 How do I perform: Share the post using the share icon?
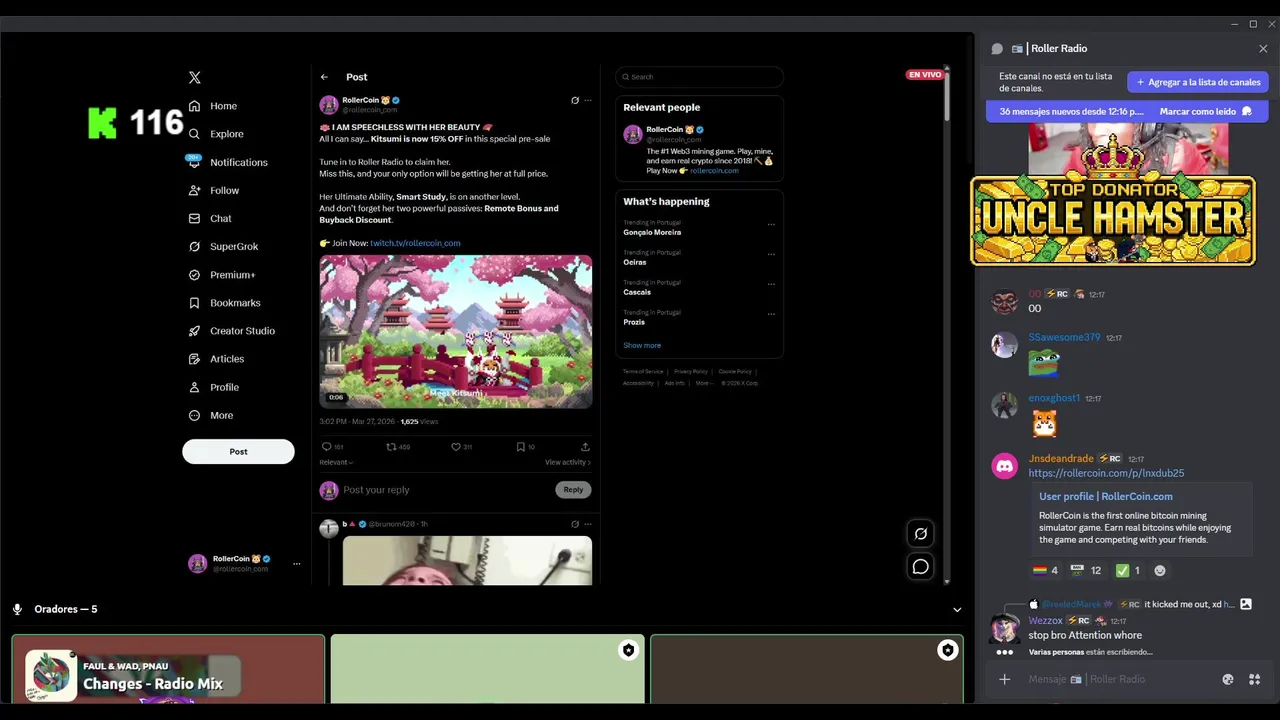point(585,447)
